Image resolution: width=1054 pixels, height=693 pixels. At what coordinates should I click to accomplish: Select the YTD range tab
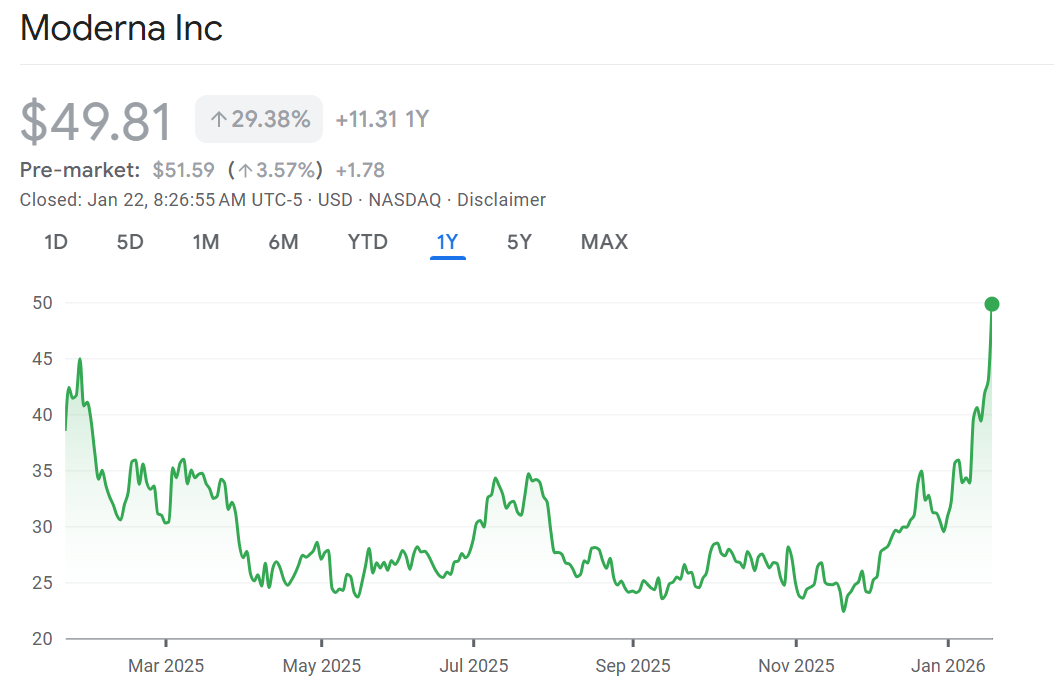tap(367, 242)
